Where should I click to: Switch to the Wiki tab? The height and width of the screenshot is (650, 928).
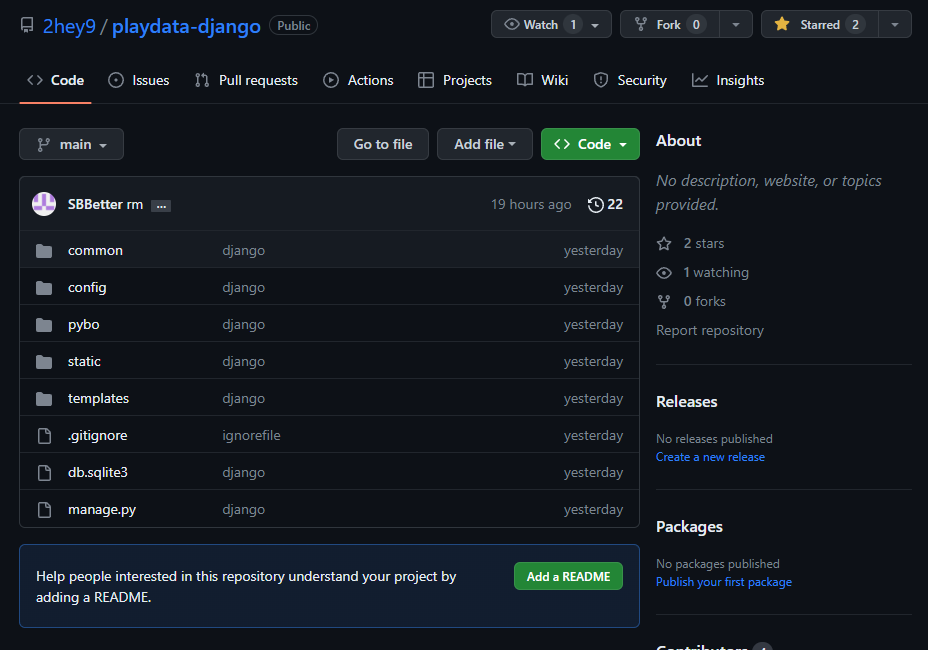point(542,80)
